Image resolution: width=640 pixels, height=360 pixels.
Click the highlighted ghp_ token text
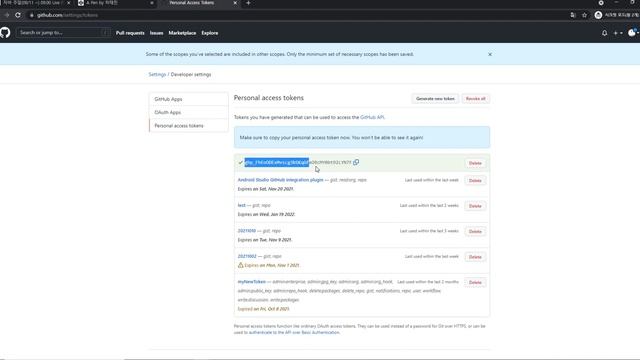coord(277,162)
